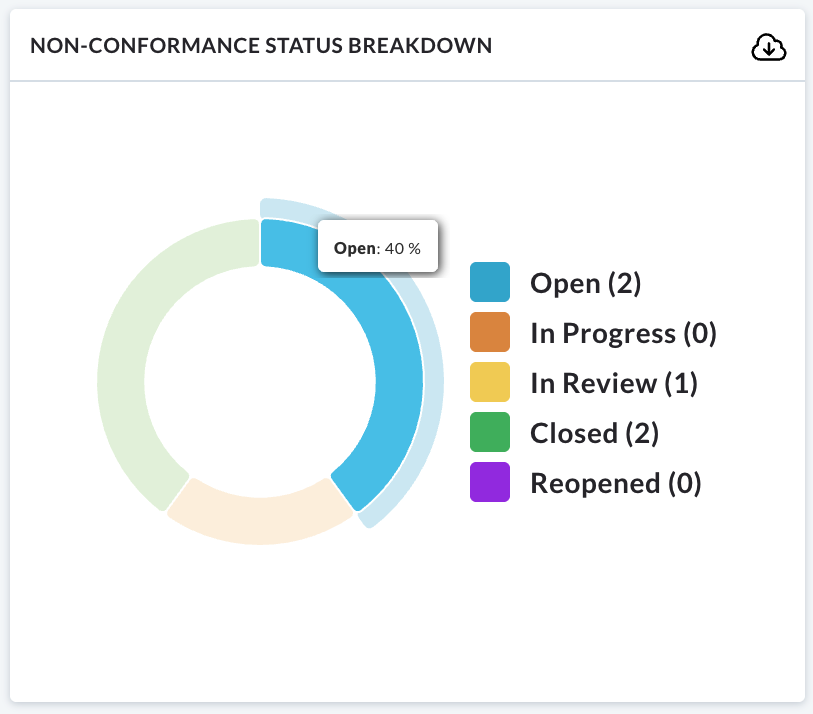813x714 pixels.
Task: Click the In Review (1) legend label
Action: click(x=614, y=383)
